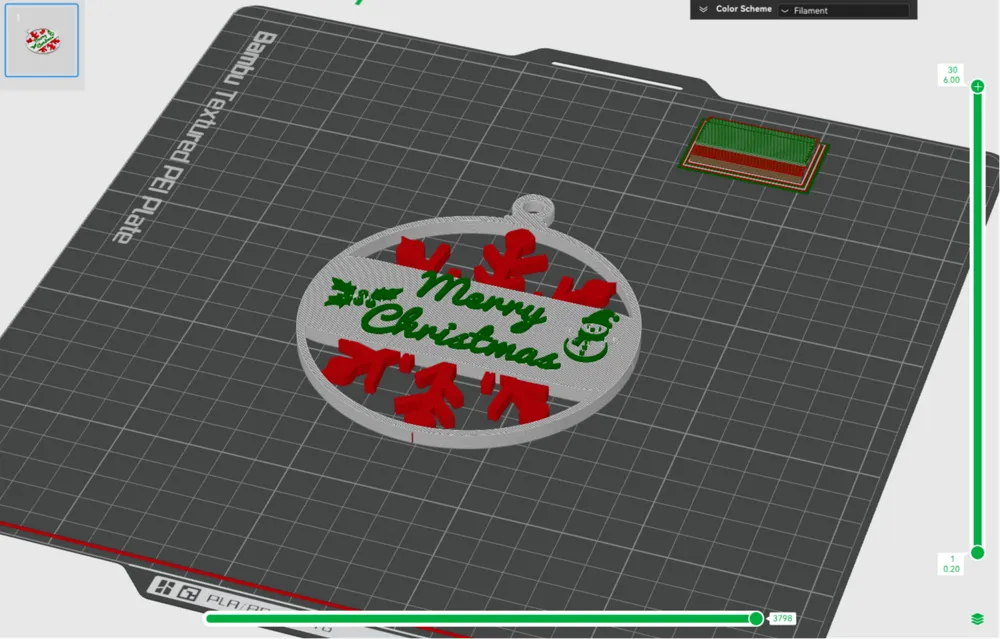Click the middle of the vertical layer slider track
Viewport: 1000px width, 639px height.
pos(977,320)
